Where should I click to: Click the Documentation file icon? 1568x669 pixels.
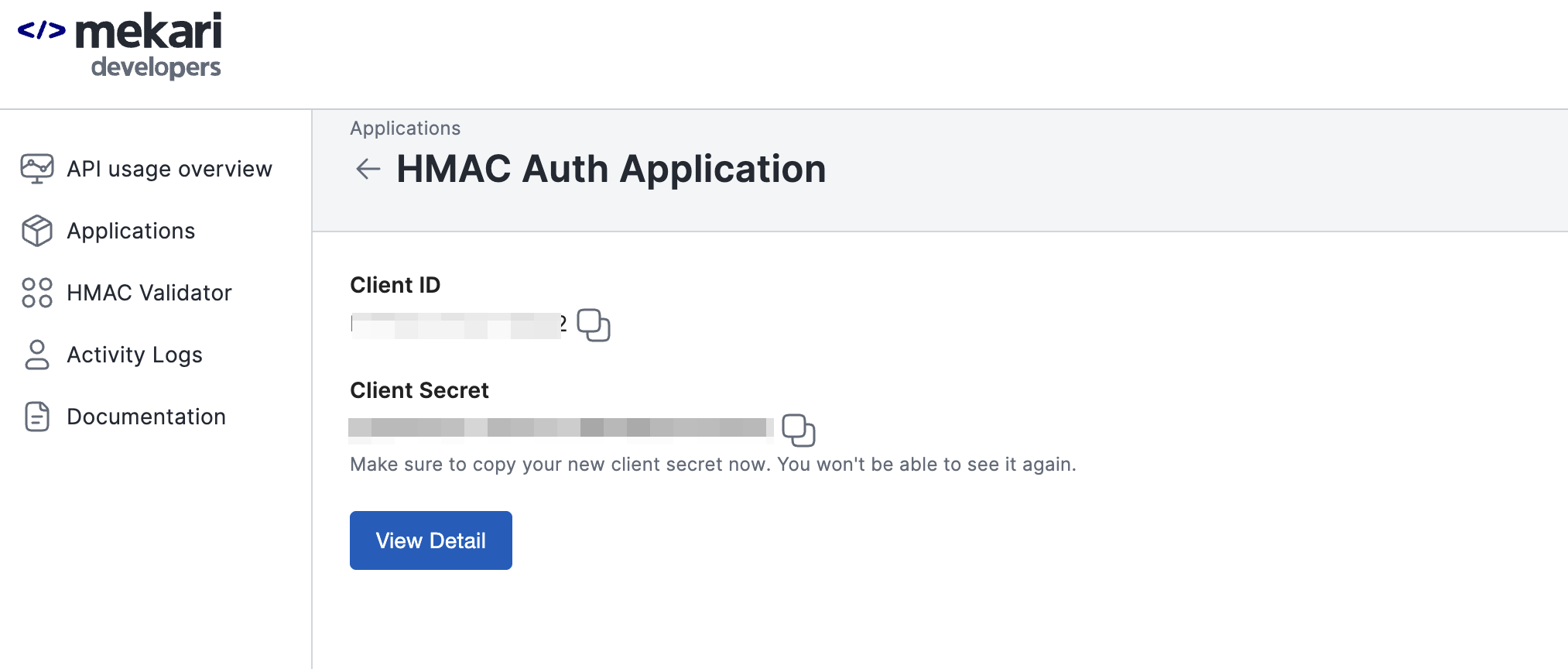tap(36, 417)
